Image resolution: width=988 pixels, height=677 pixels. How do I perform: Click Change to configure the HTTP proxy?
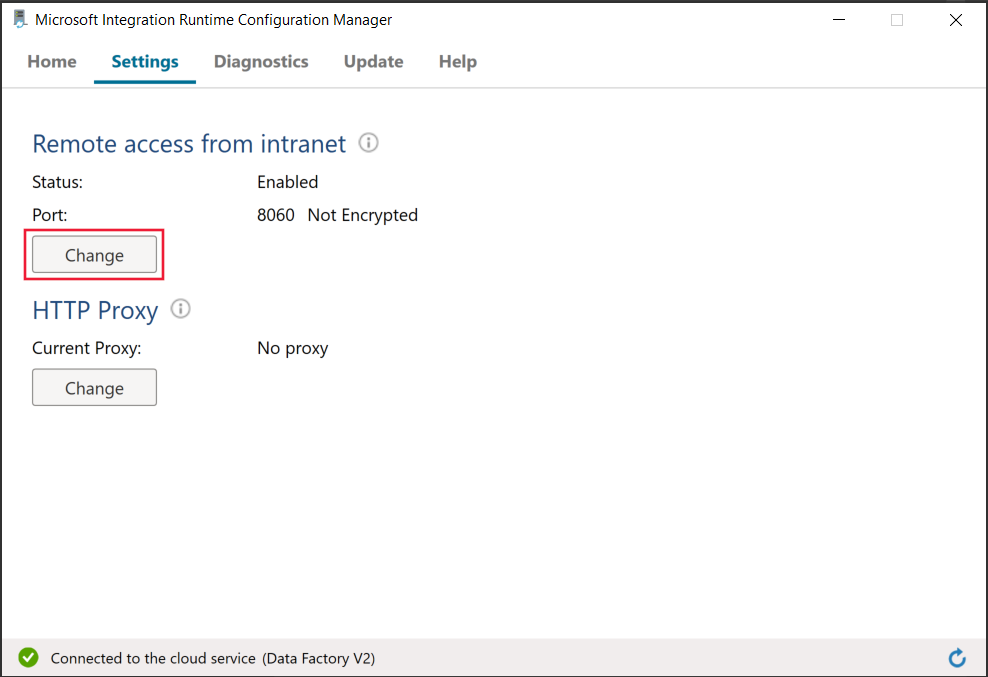(94, 387)
